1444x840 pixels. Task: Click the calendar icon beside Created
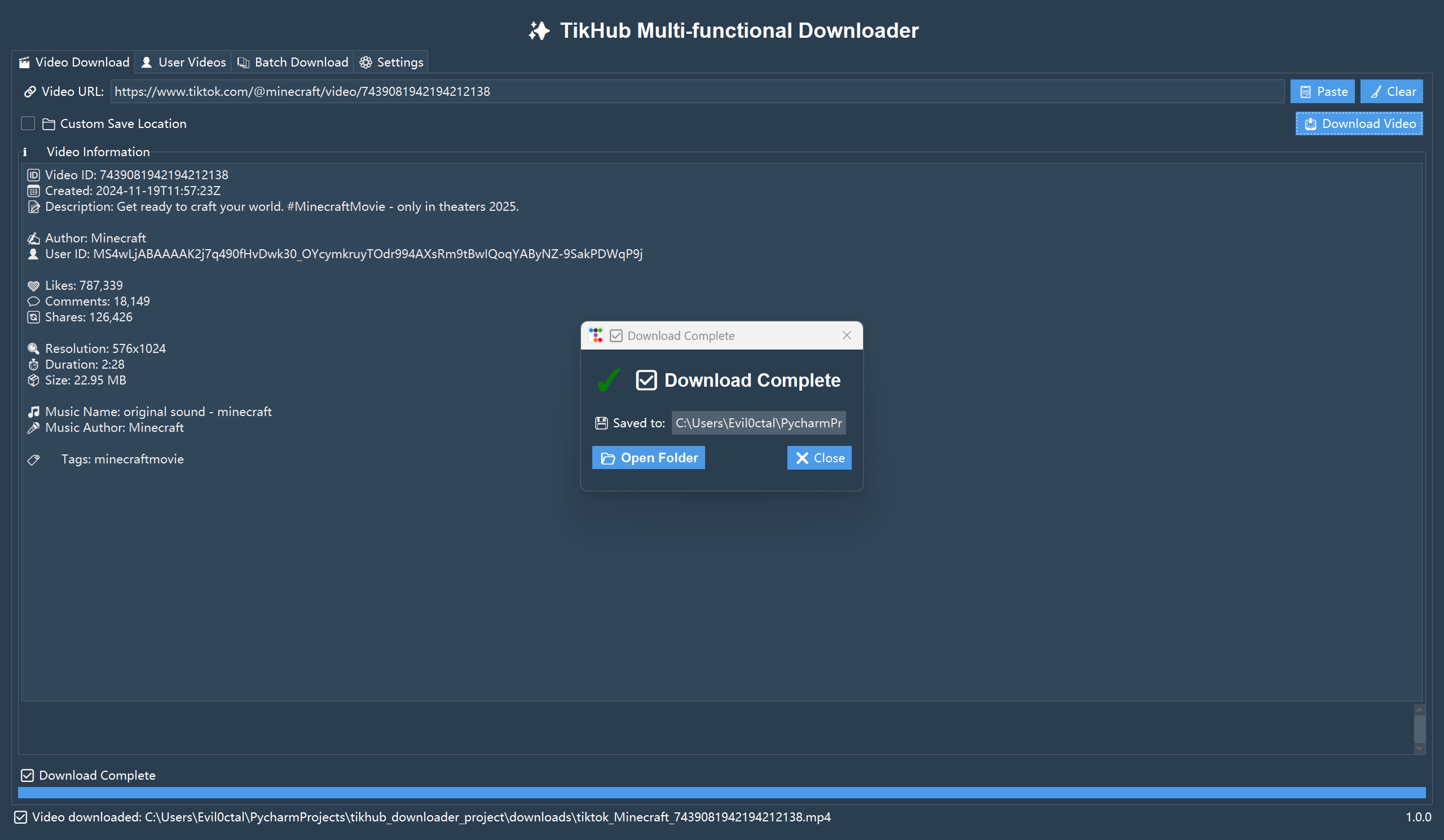34,191
